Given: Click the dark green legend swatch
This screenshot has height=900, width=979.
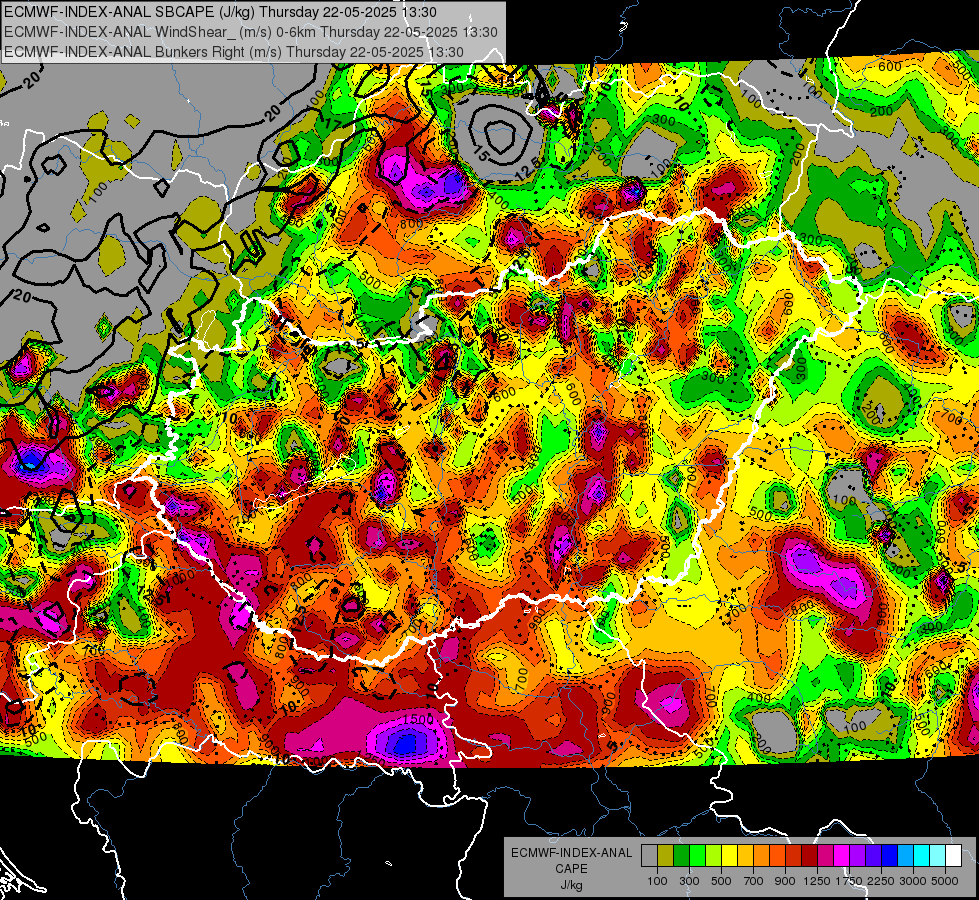Looking at the screenshot, I should (x=681, y=856).
